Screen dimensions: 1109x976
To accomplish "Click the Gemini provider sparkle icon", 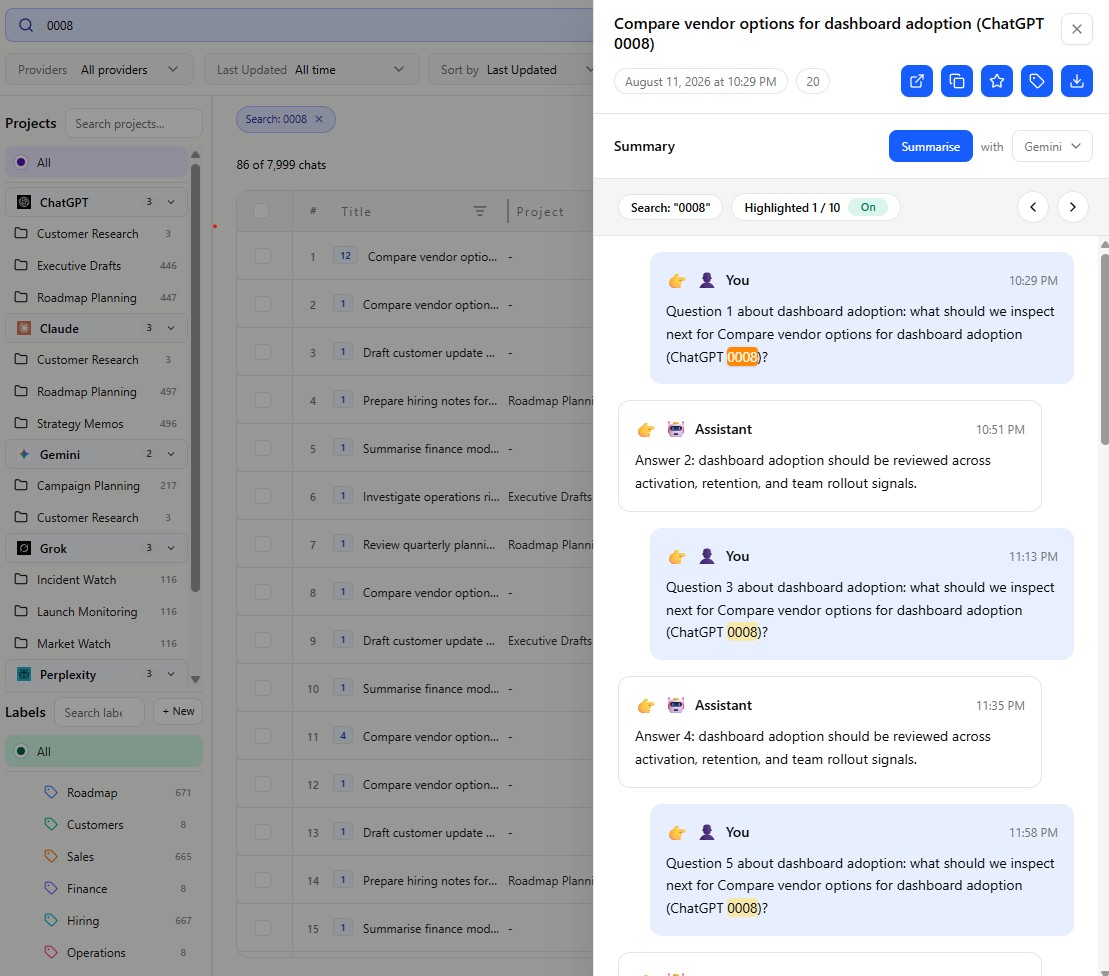I will [x=24, y=454].
